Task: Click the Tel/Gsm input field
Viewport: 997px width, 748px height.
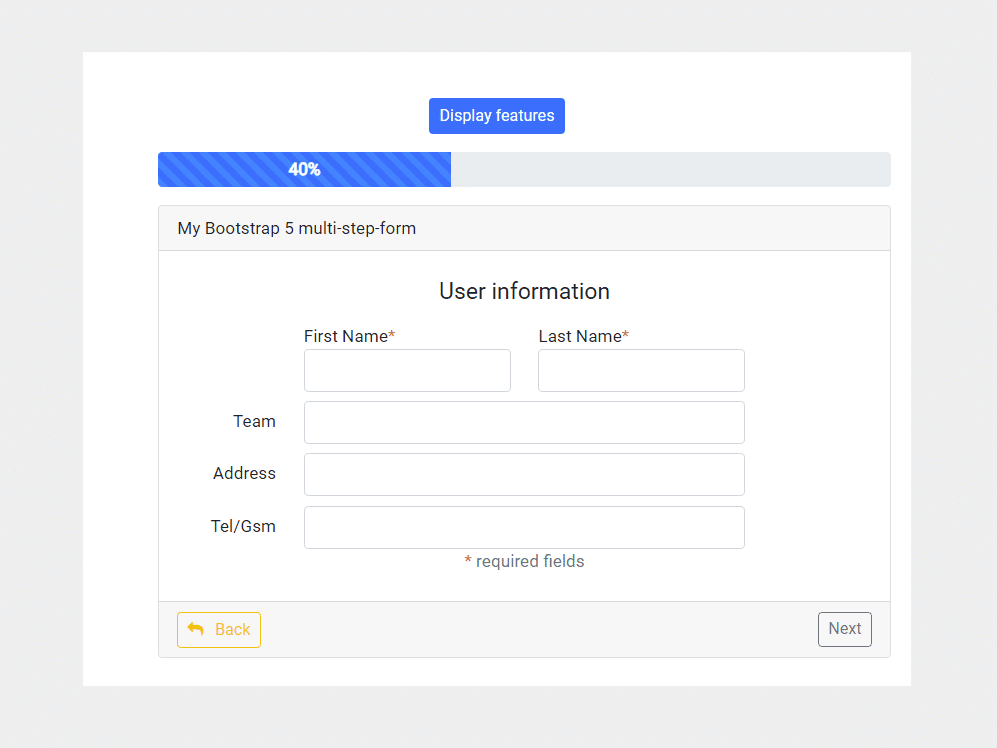Action: click(524, 527)
